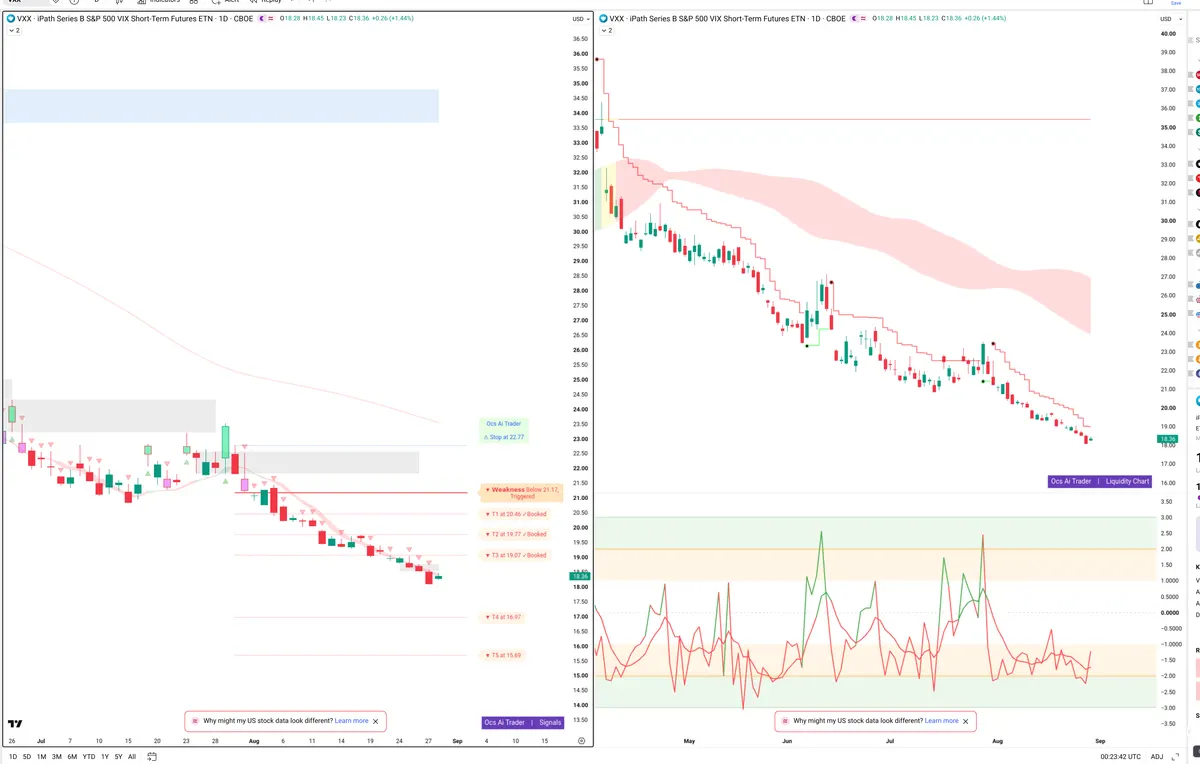Open timezone menu showing 00:23:42 UTC
The width and height of the screenshot is (1200, 764).
(x=1119, y=757)
